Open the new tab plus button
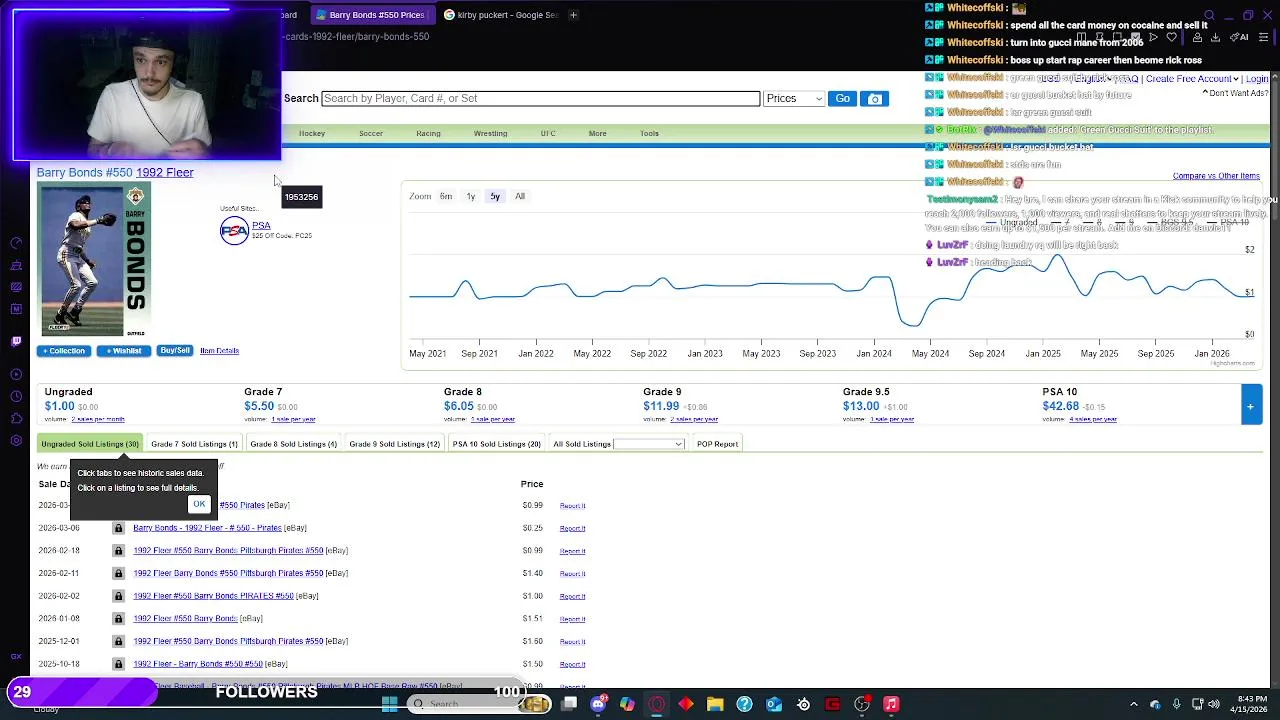1280x720 pixels. 573,15
